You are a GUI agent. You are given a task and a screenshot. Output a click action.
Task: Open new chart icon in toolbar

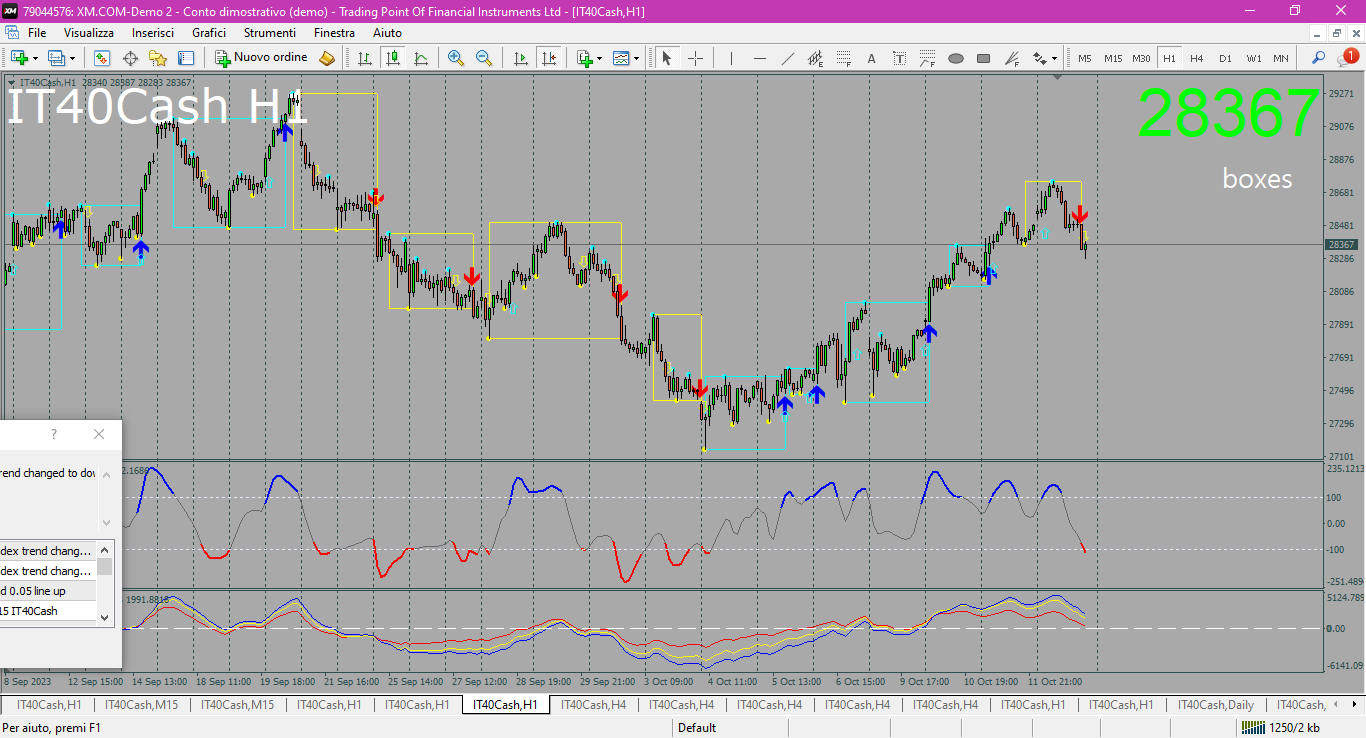(x=19, y=58)
